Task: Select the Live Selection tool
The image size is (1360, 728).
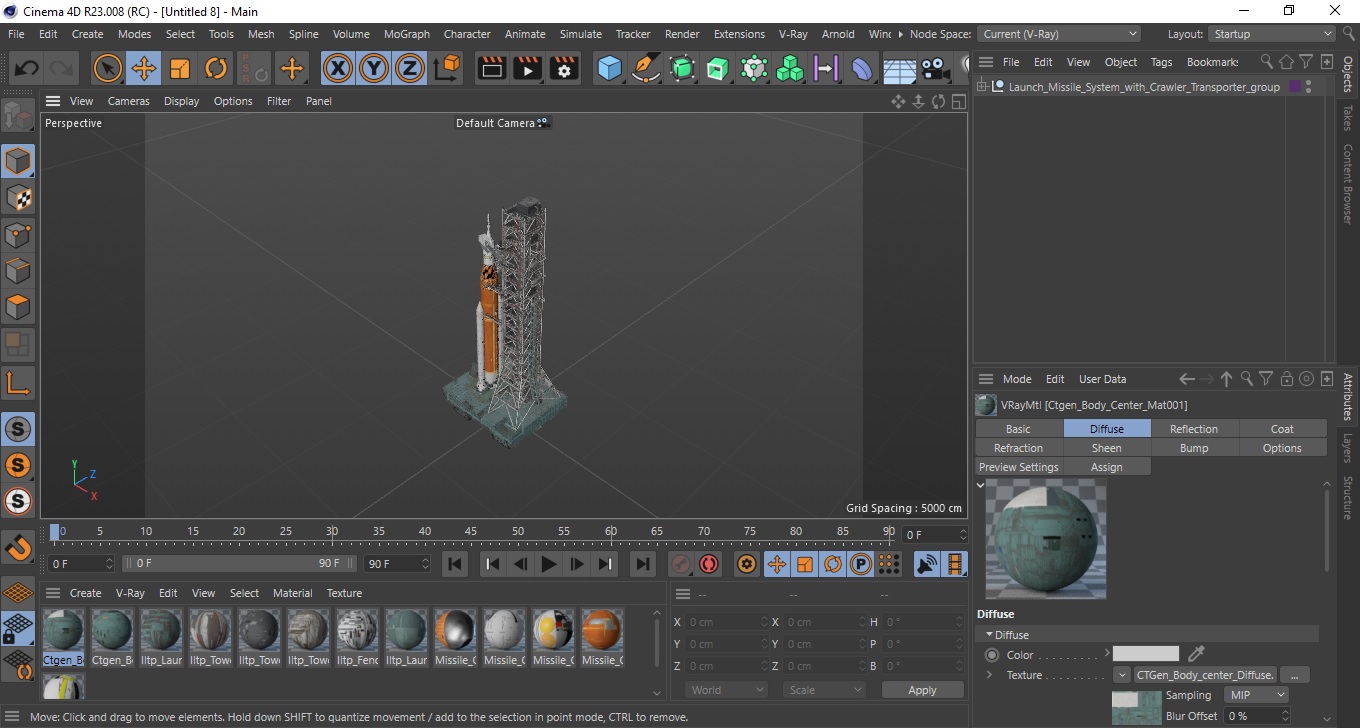Action: (108, 68)
